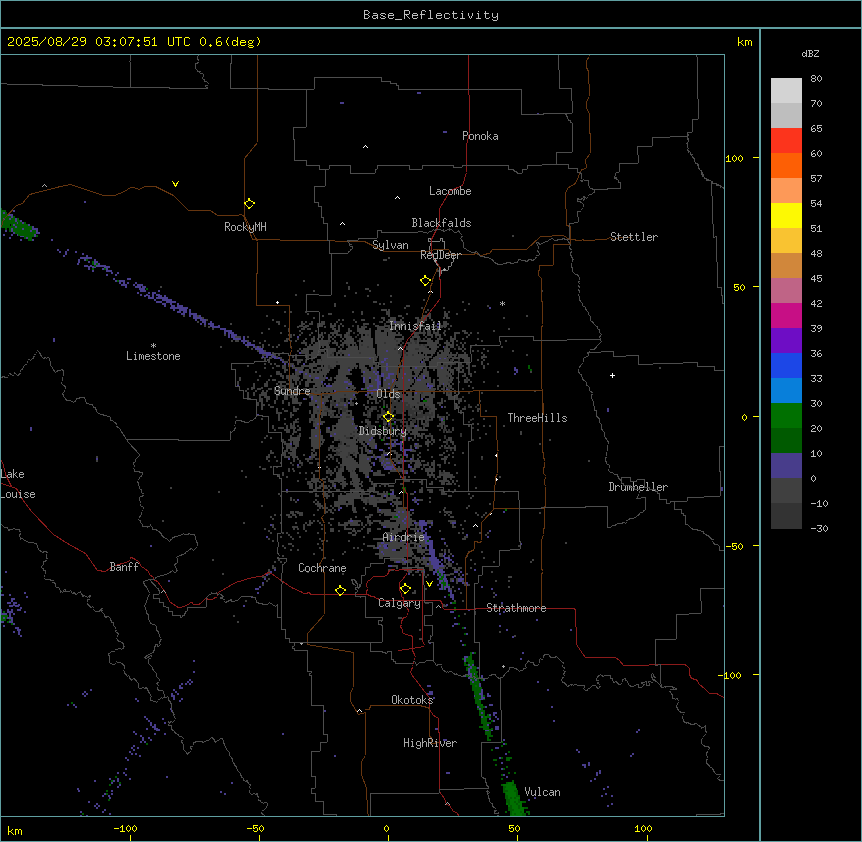The width and height of the screenshot is (862, 842).
Task: Click the 100 tick on right axis
Action: [734, 158]
